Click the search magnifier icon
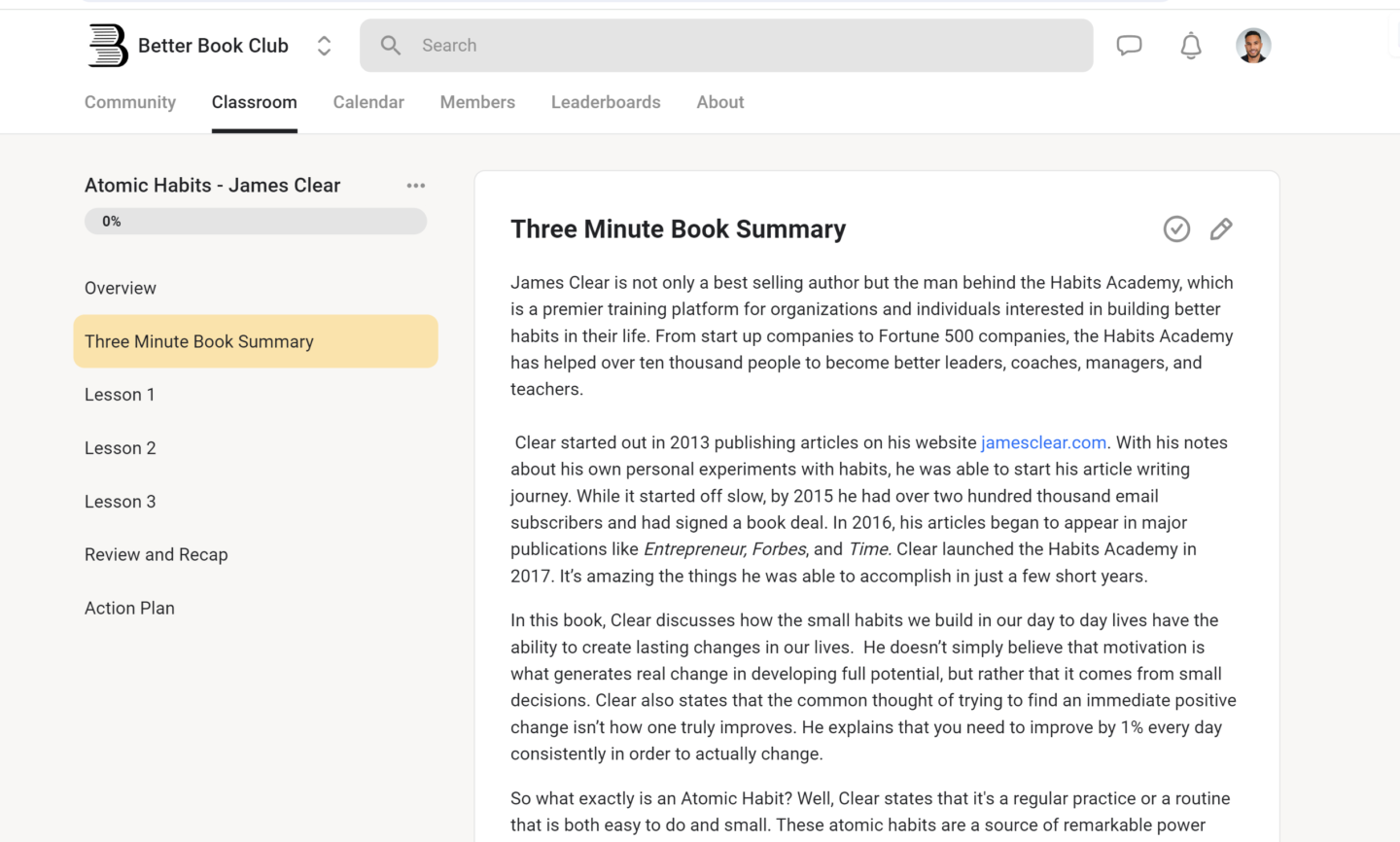 tap(391, 46)
